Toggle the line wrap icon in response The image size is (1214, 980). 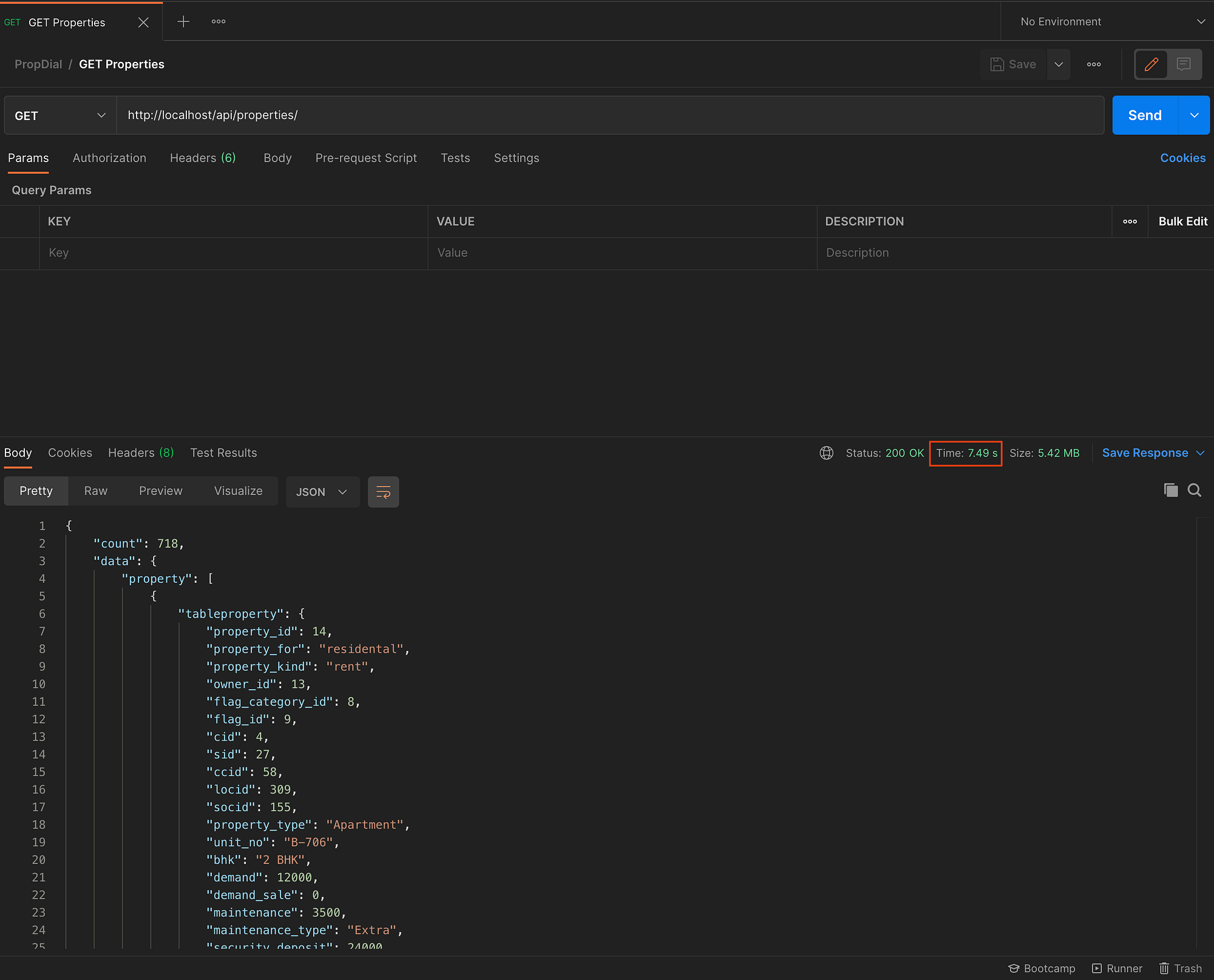[x=383, y=492]
